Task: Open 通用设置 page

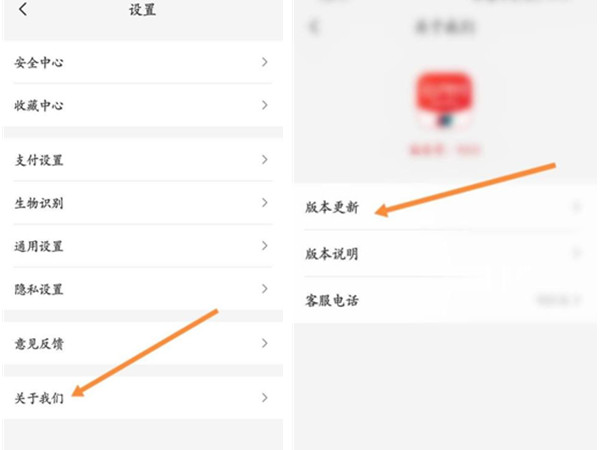Action: [143, 246]
